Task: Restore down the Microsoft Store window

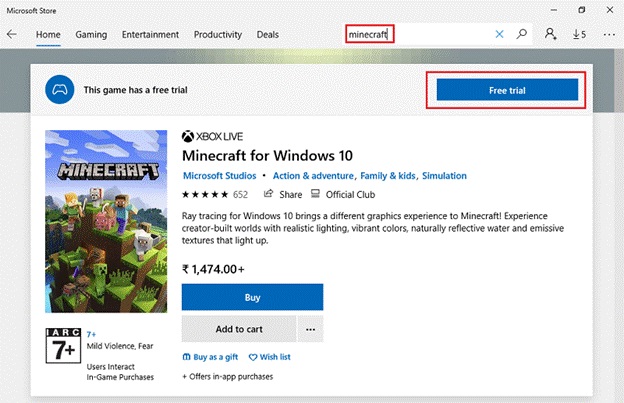Action: [581, 10]
